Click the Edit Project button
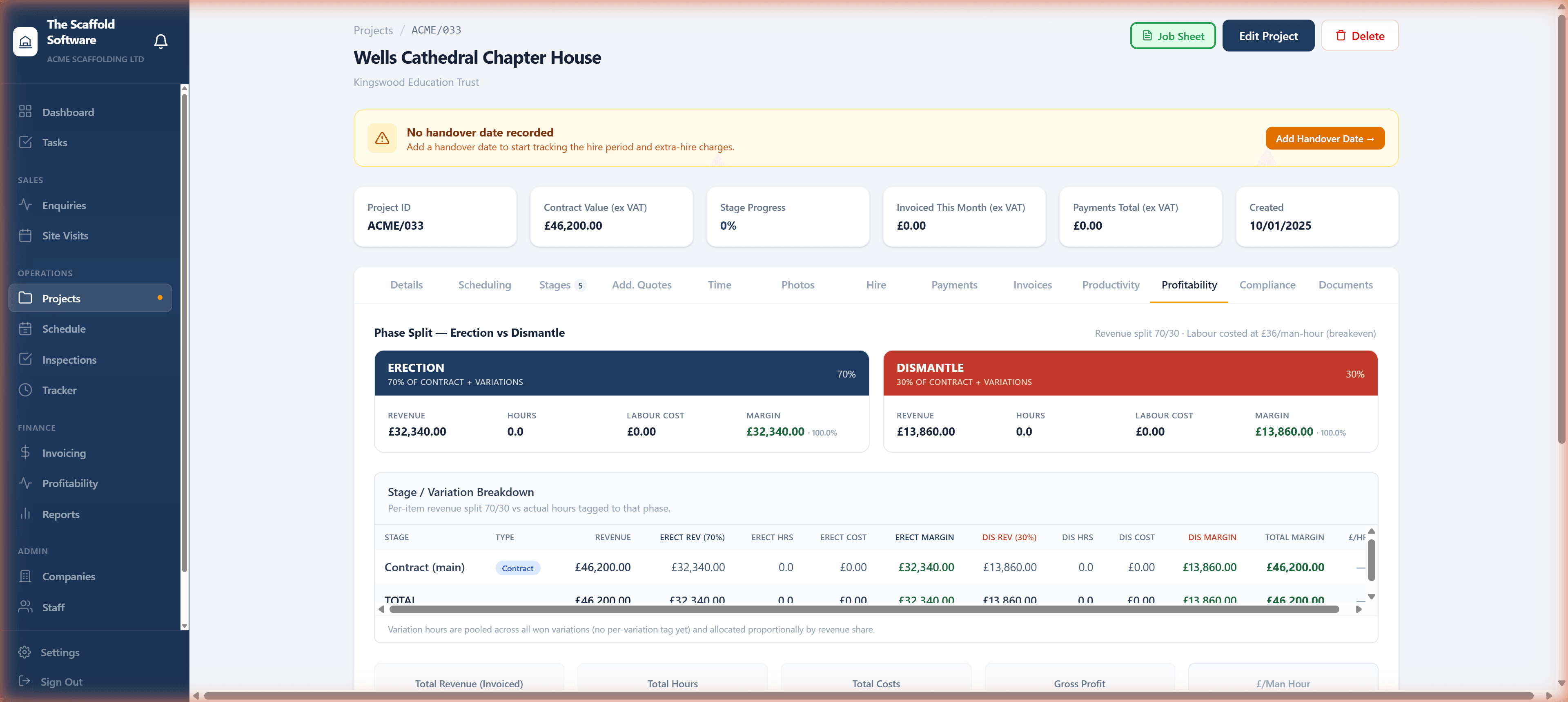 (1268, 36)
